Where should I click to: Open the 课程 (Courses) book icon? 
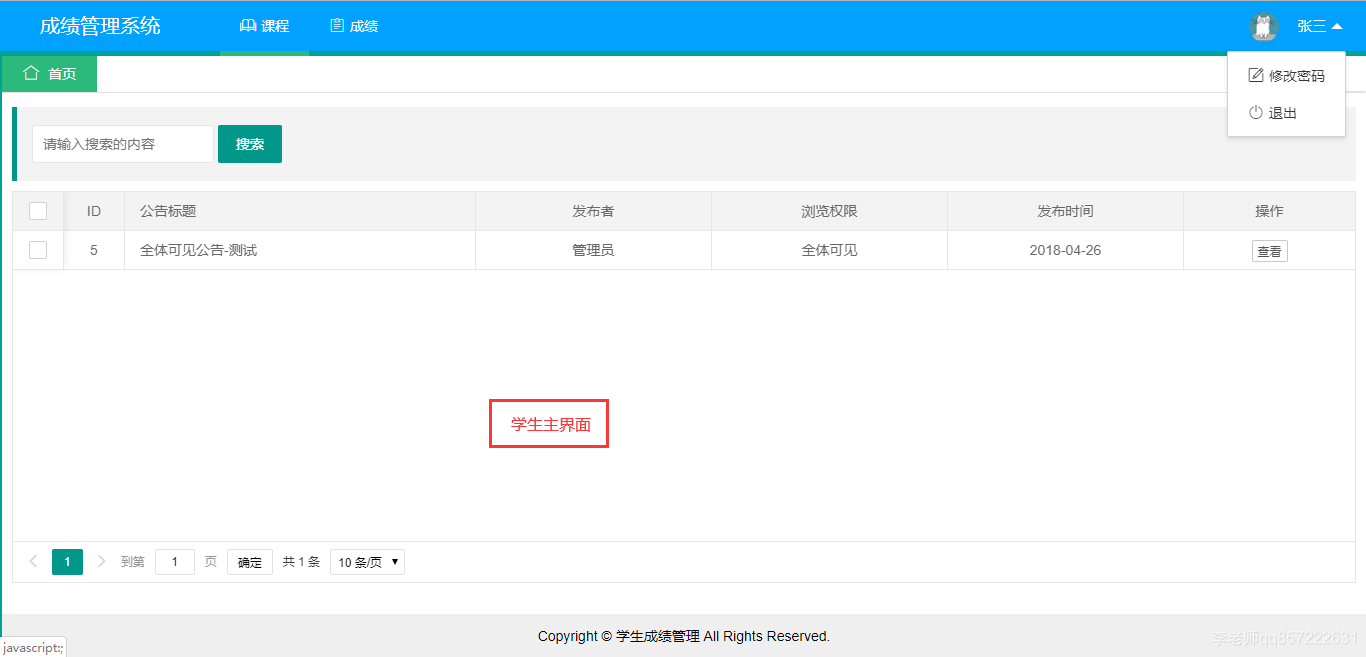coord(247,25)
